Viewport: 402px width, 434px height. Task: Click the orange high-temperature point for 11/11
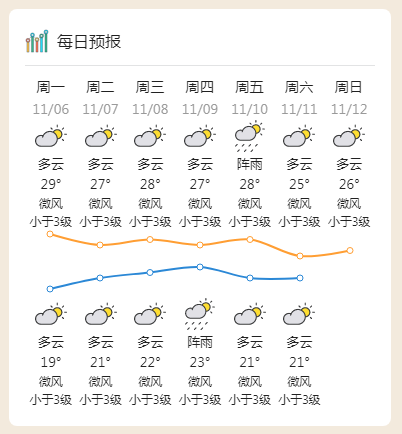[300, 256]
